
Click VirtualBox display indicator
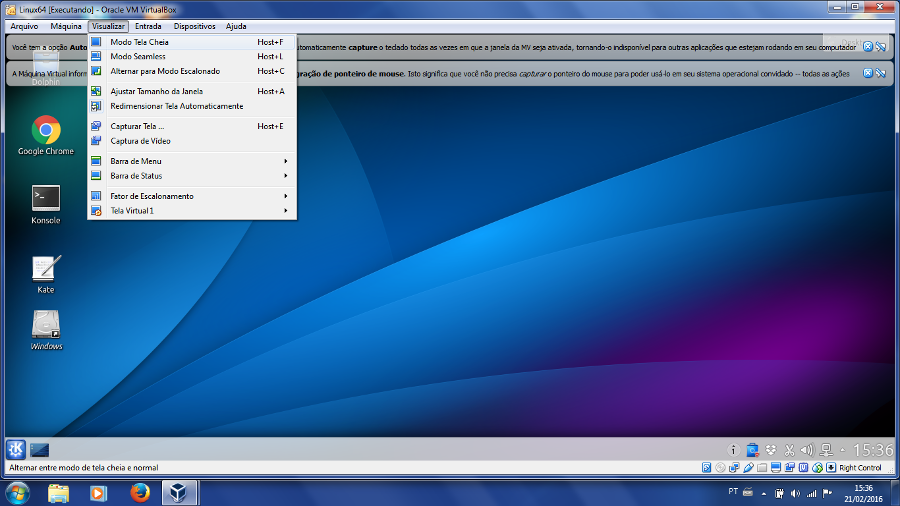coord(775,468)
